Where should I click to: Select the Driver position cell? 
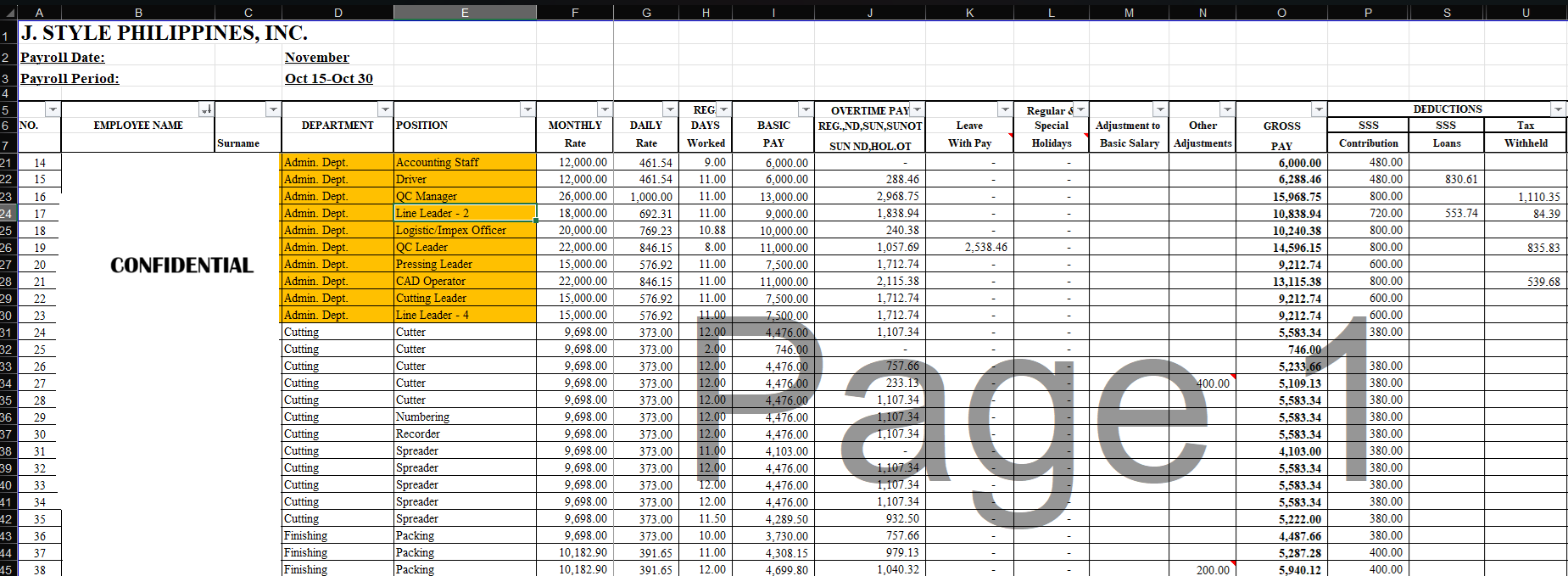pyautogui.click(x=465, y=179)
